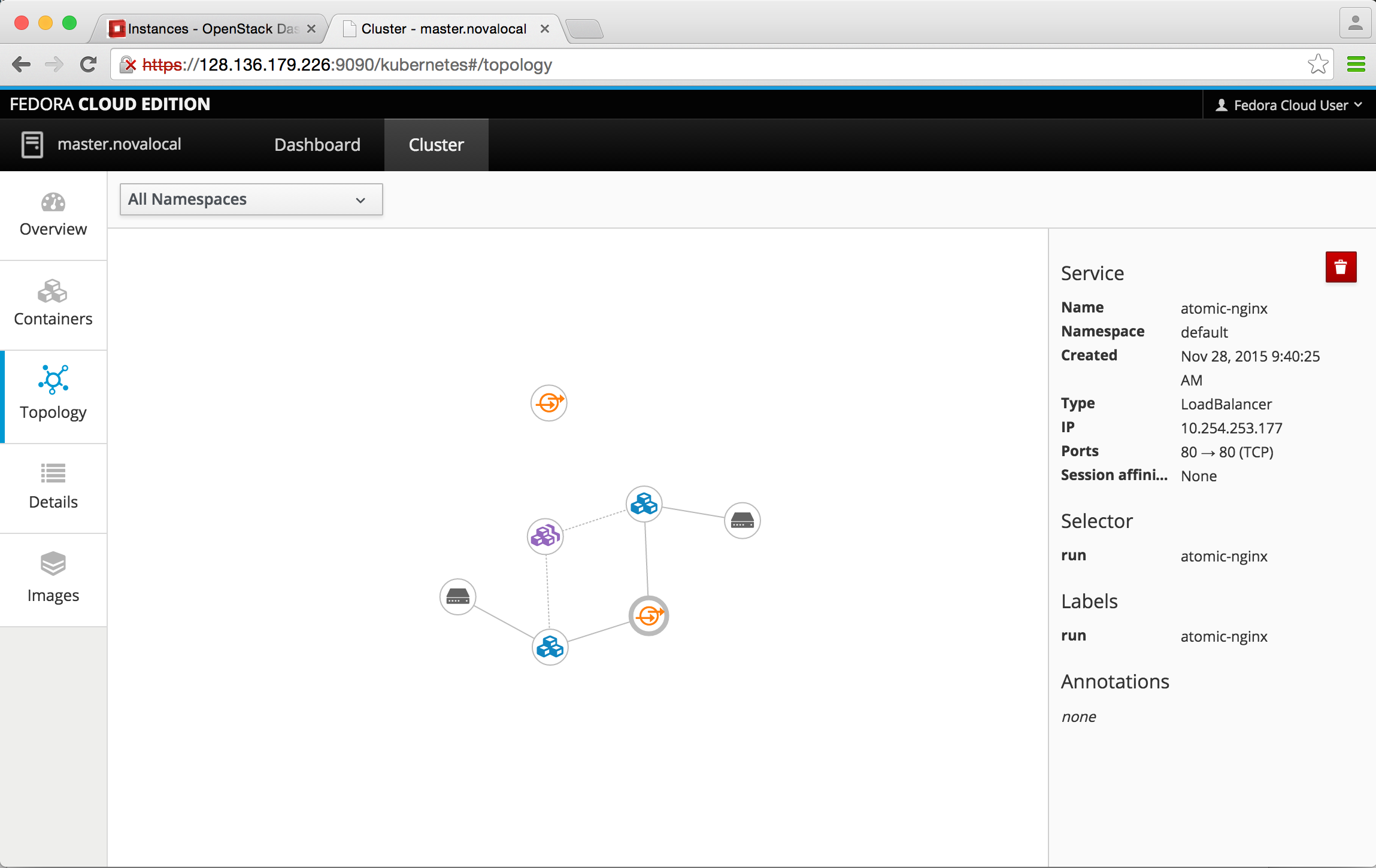
Task: Click the Chrome profile avatar button
Action: tap(1355, 23)
